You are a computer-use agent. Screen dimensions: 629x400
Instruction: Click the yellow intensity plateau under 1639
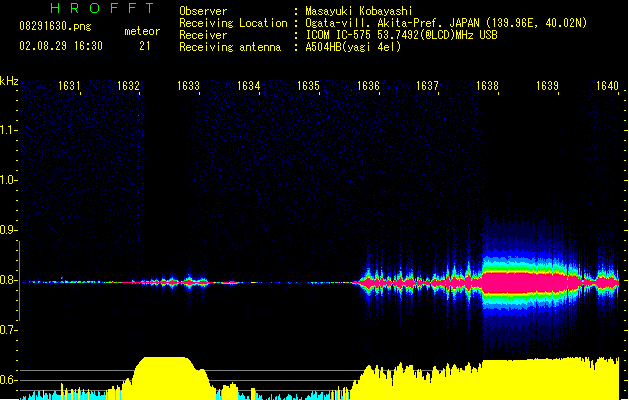(x=552, y=379)
